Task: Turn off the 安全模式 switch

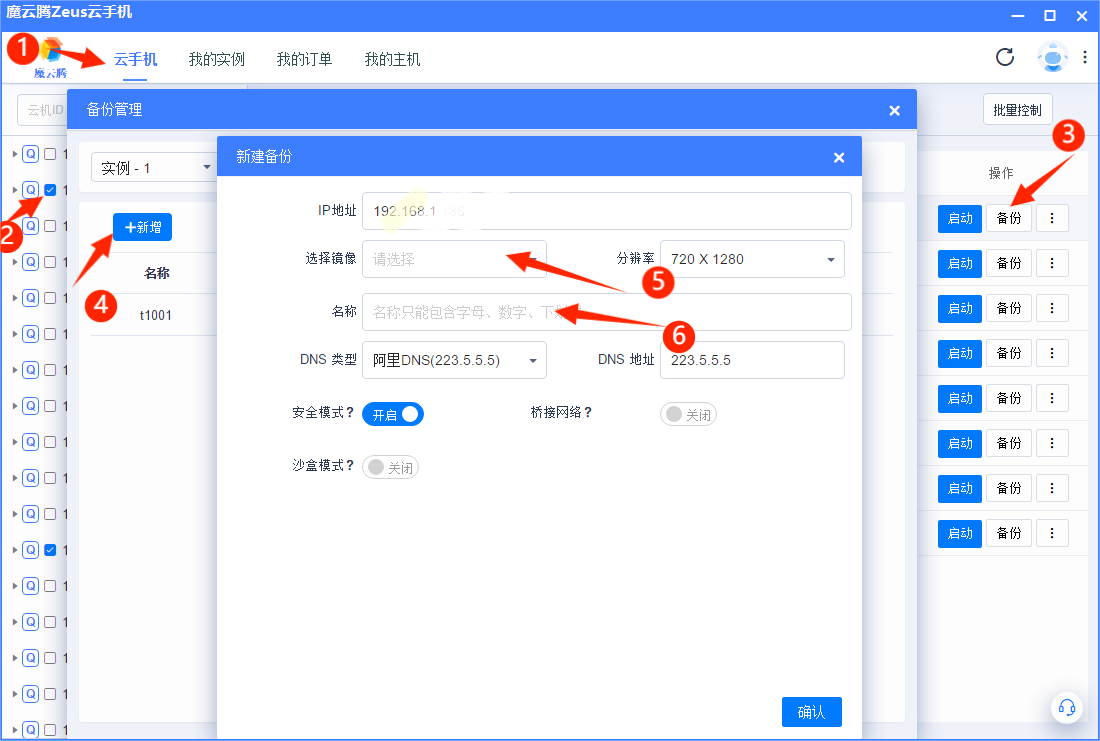Action: click(393, 414)
